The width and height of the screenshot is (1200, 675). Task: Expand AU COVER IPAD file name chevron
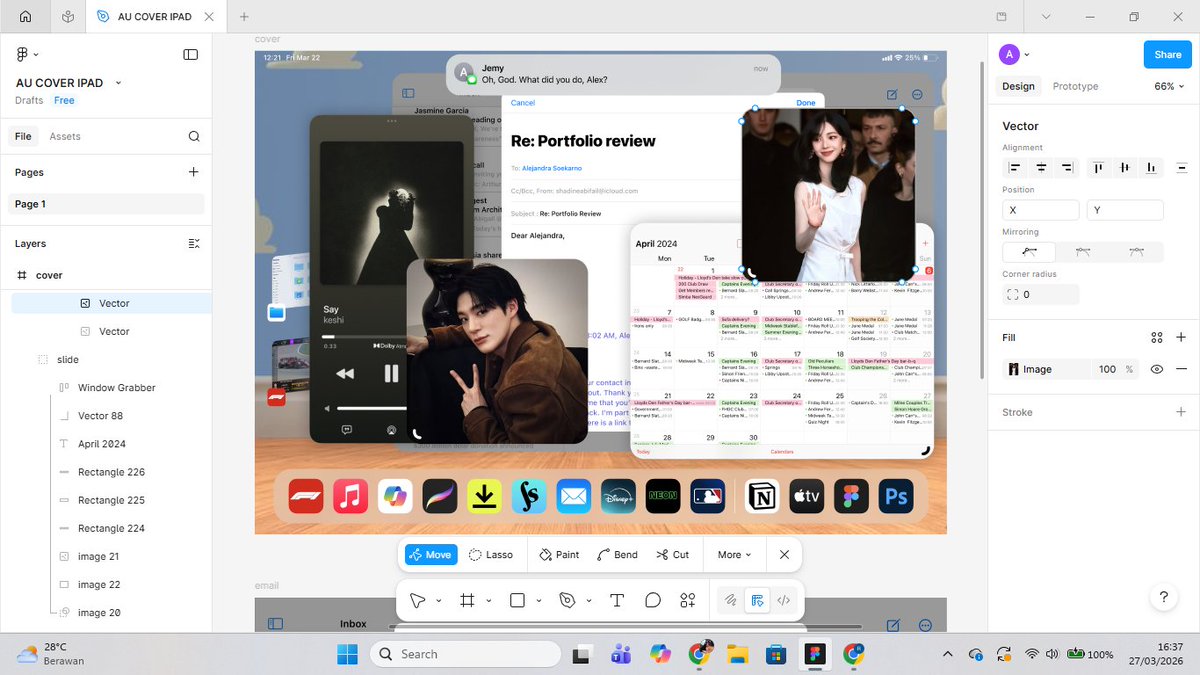pyautogui.click(x=118, y=83)
